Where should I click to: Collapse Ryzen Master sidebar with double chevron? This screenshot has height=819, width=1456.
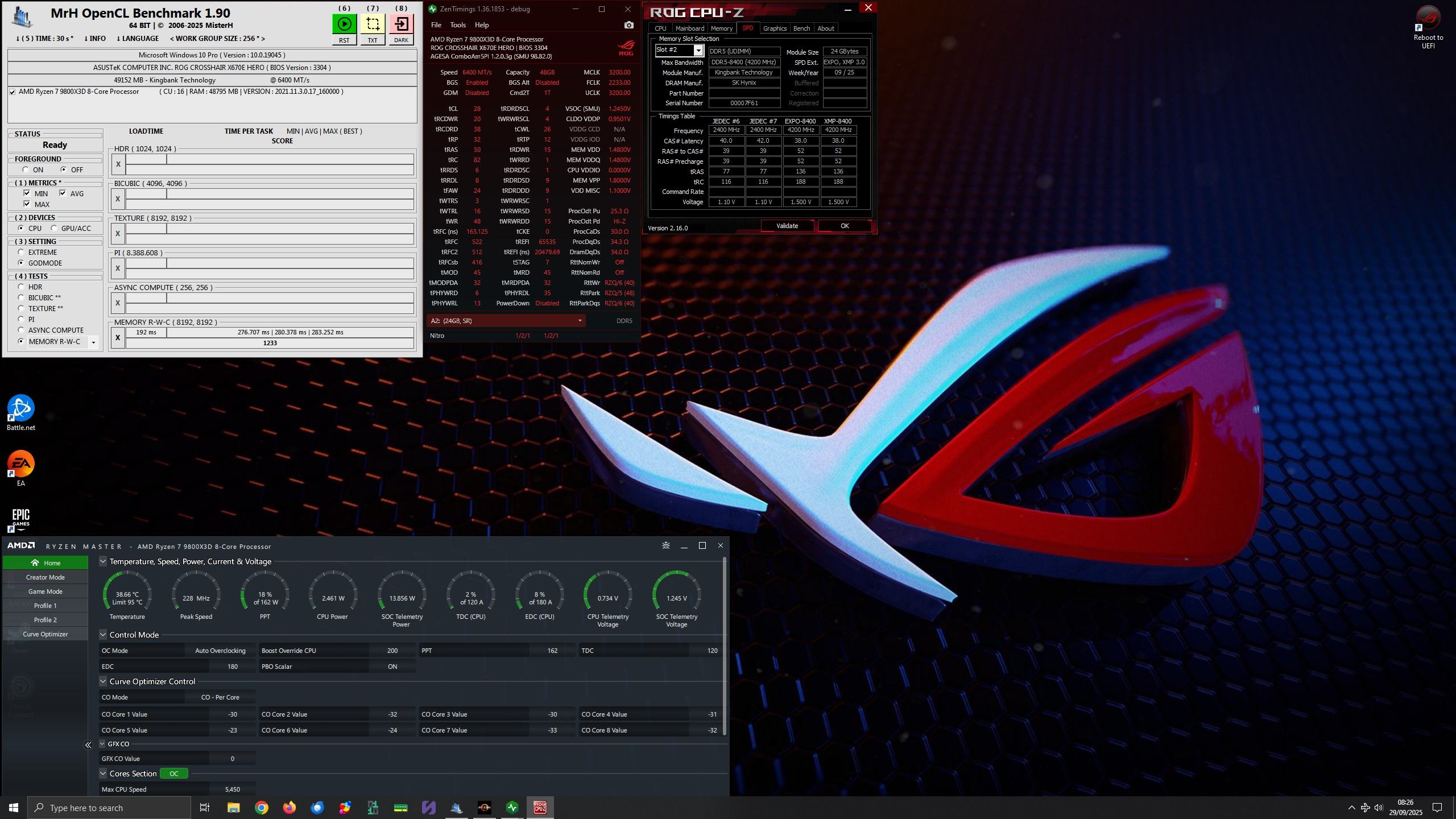88,745
